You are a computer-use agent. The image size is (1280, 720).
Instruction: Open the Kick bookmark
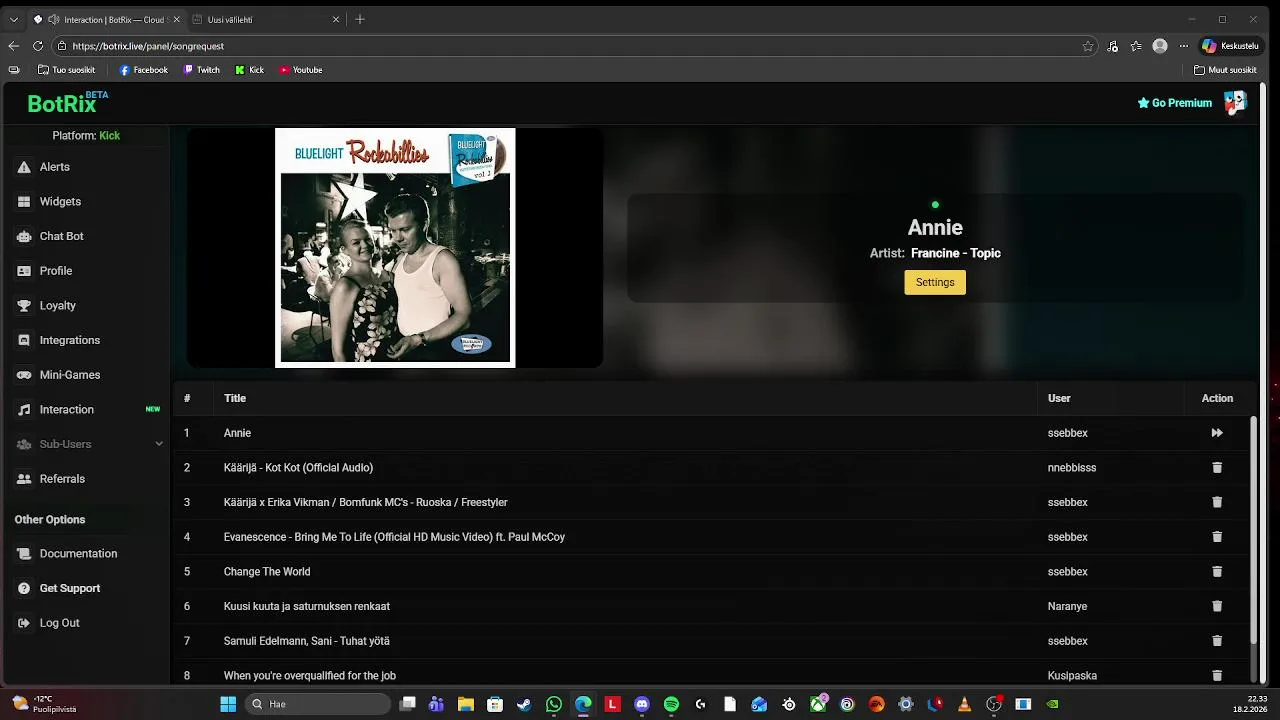click(x=249, y=70)
